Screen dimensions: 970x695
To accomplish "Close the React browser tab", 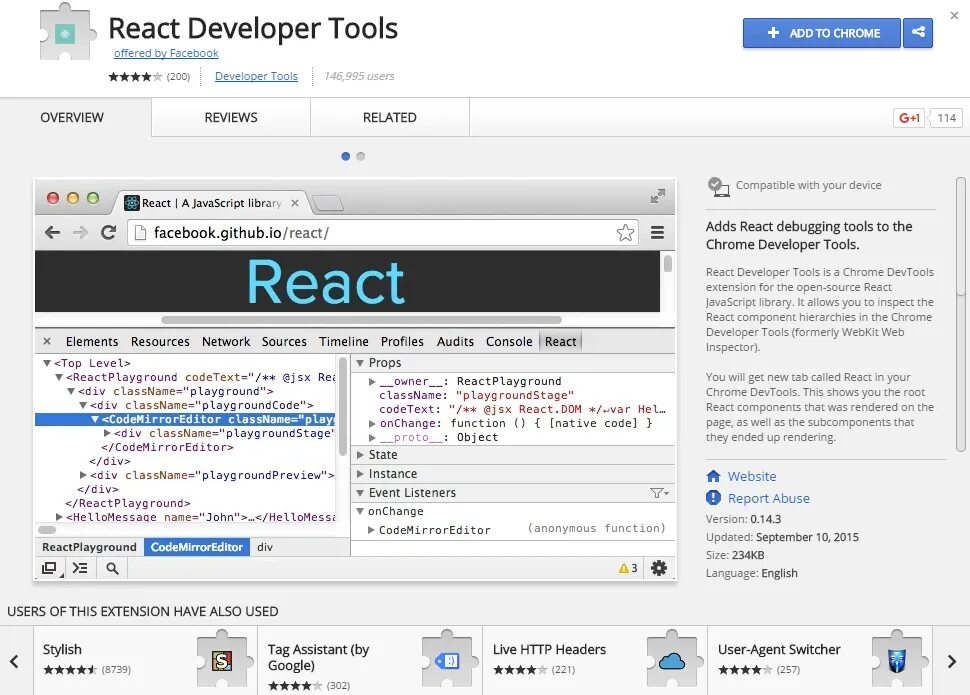I will [295, 203].
